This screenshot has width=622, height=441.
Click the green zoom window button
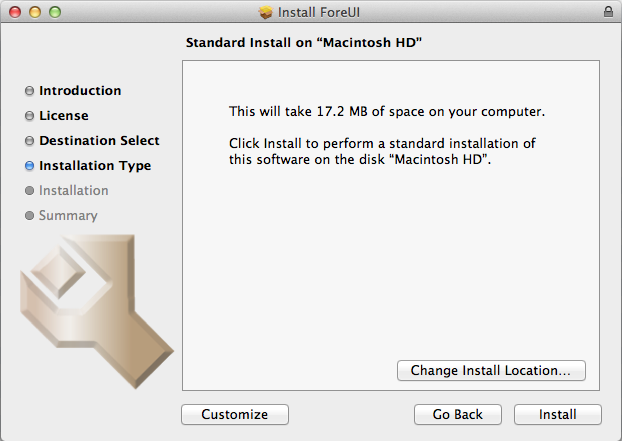coord(54,12)
